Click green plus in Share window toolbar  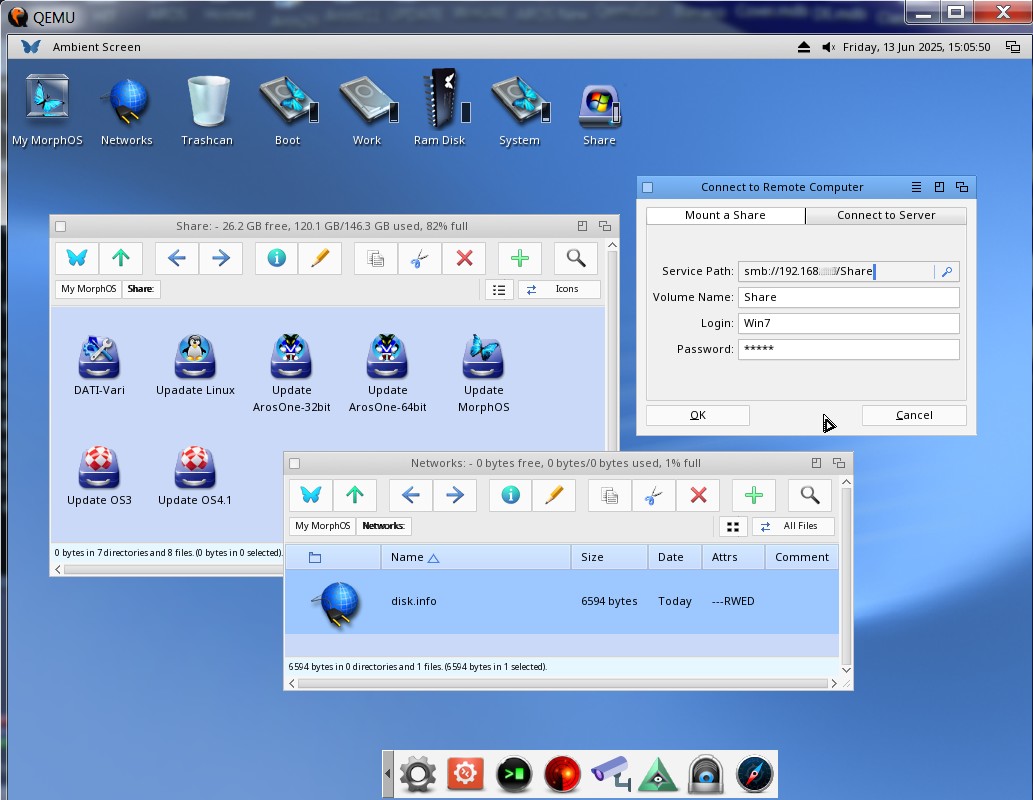click(x=520, y=258)
